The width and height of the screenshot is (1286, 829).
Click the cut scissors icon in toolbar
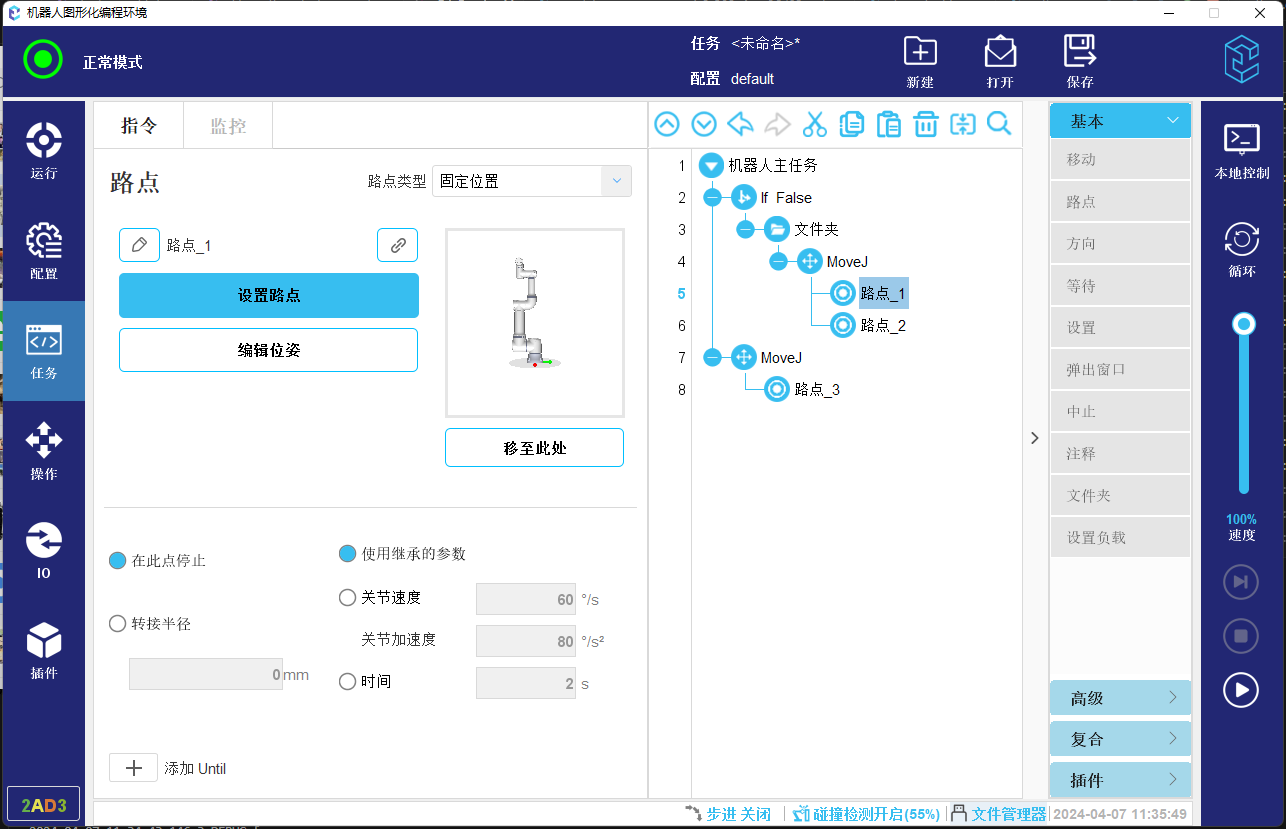[x=814, y=124]
